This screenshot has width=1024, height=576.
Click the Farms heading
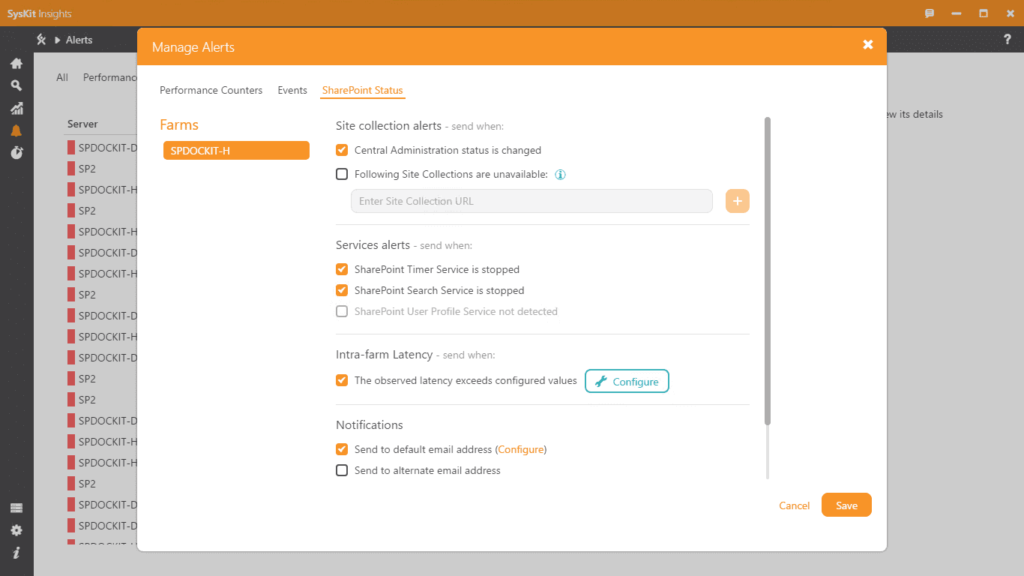179,125
